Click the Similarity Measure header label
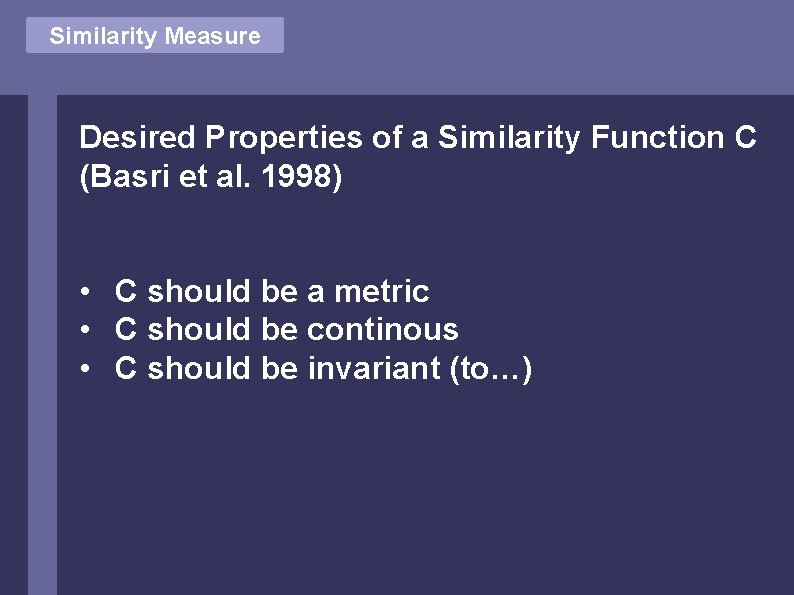Image resolution: width=794 pixels, height=595 pixels. [x=155, y=36]
